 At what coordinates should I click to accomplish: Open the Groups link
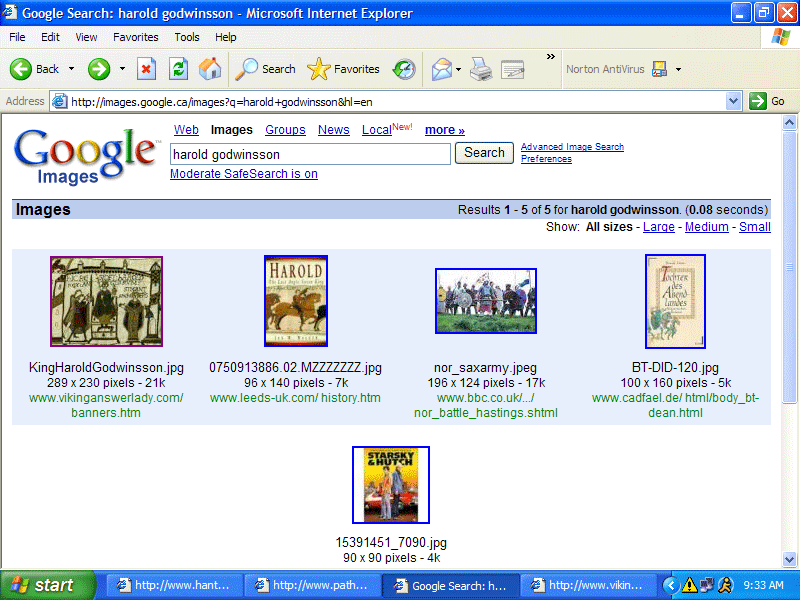tap(285, 130)
